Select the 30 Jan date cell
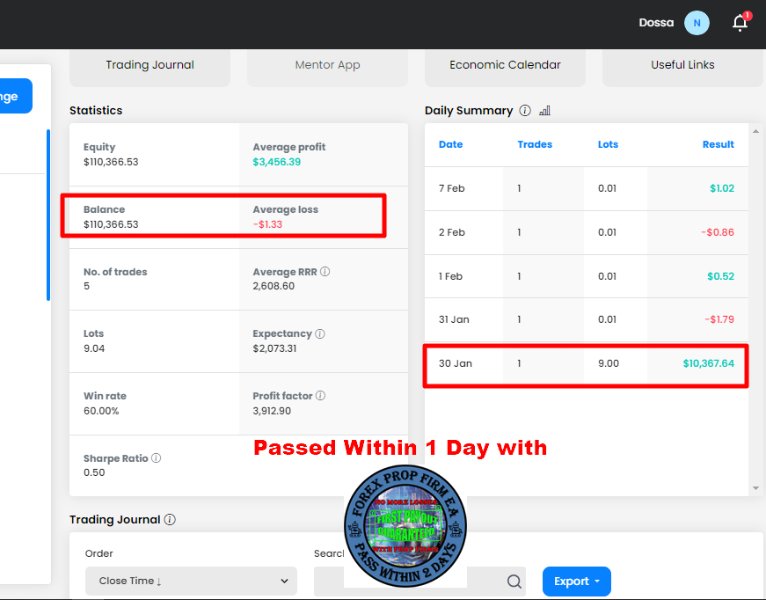 tap(455, 363)
